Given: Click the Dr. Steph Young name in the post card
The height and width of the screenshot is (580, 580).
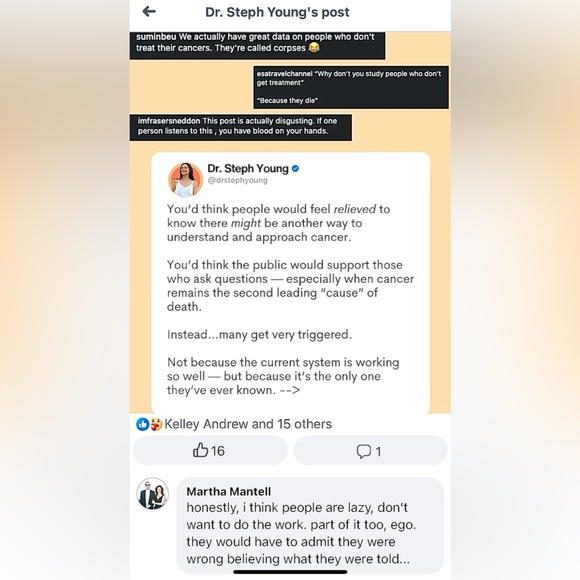Looking at the screenshot, I should (x=248, y=169).
